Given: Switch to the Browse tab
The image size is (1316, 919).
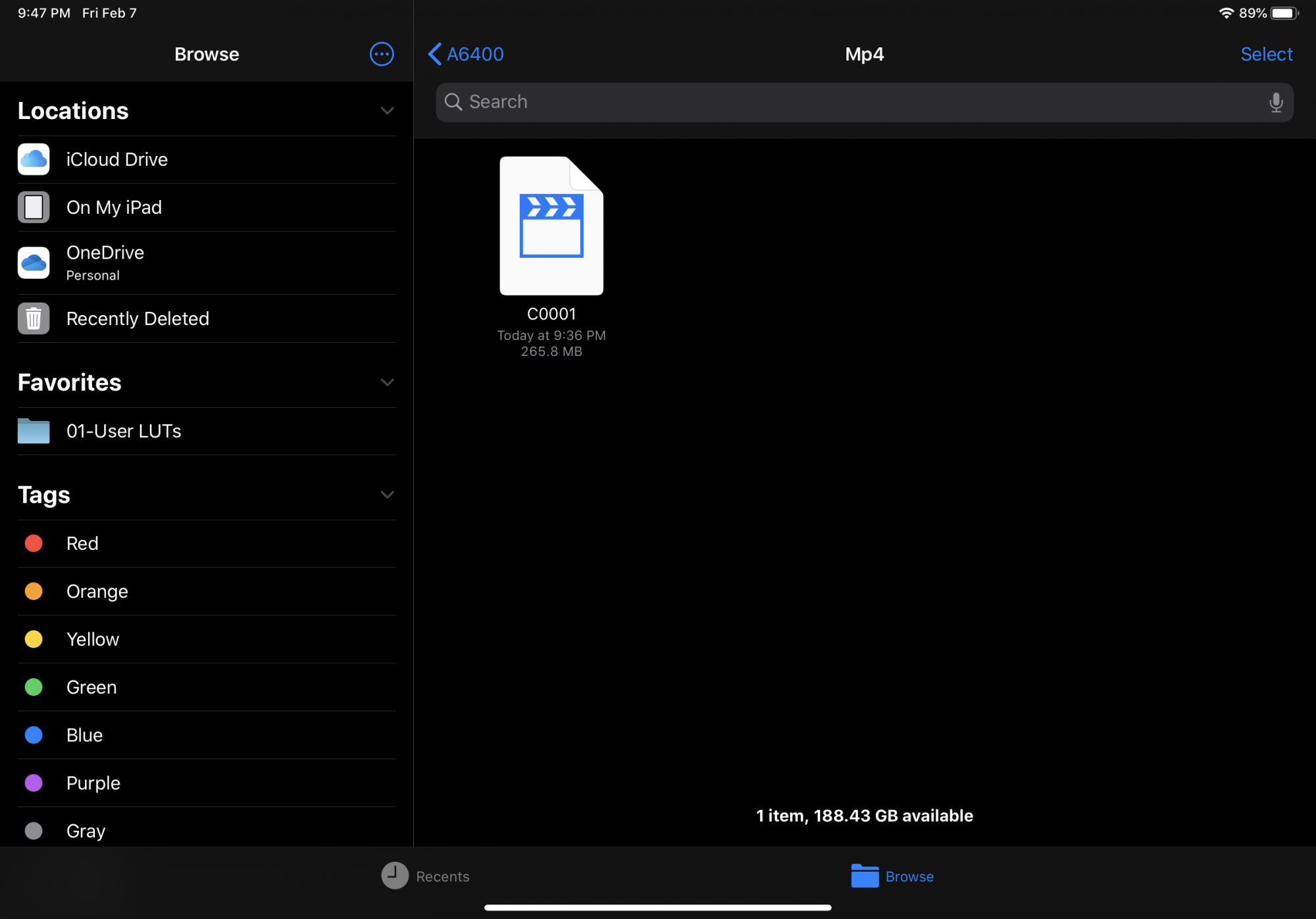Looking at the screenshot, I should 892,876.
